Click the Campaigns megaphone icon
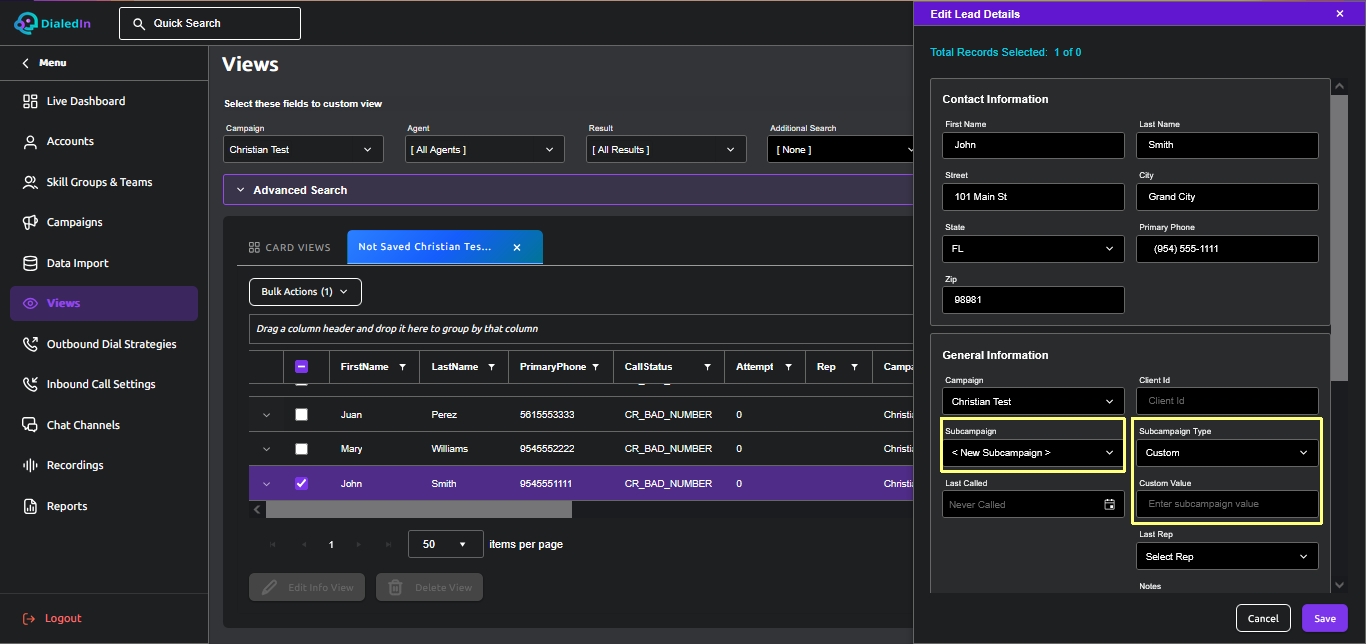Viewport: 1366px width, 644px height. click(30, 222)
